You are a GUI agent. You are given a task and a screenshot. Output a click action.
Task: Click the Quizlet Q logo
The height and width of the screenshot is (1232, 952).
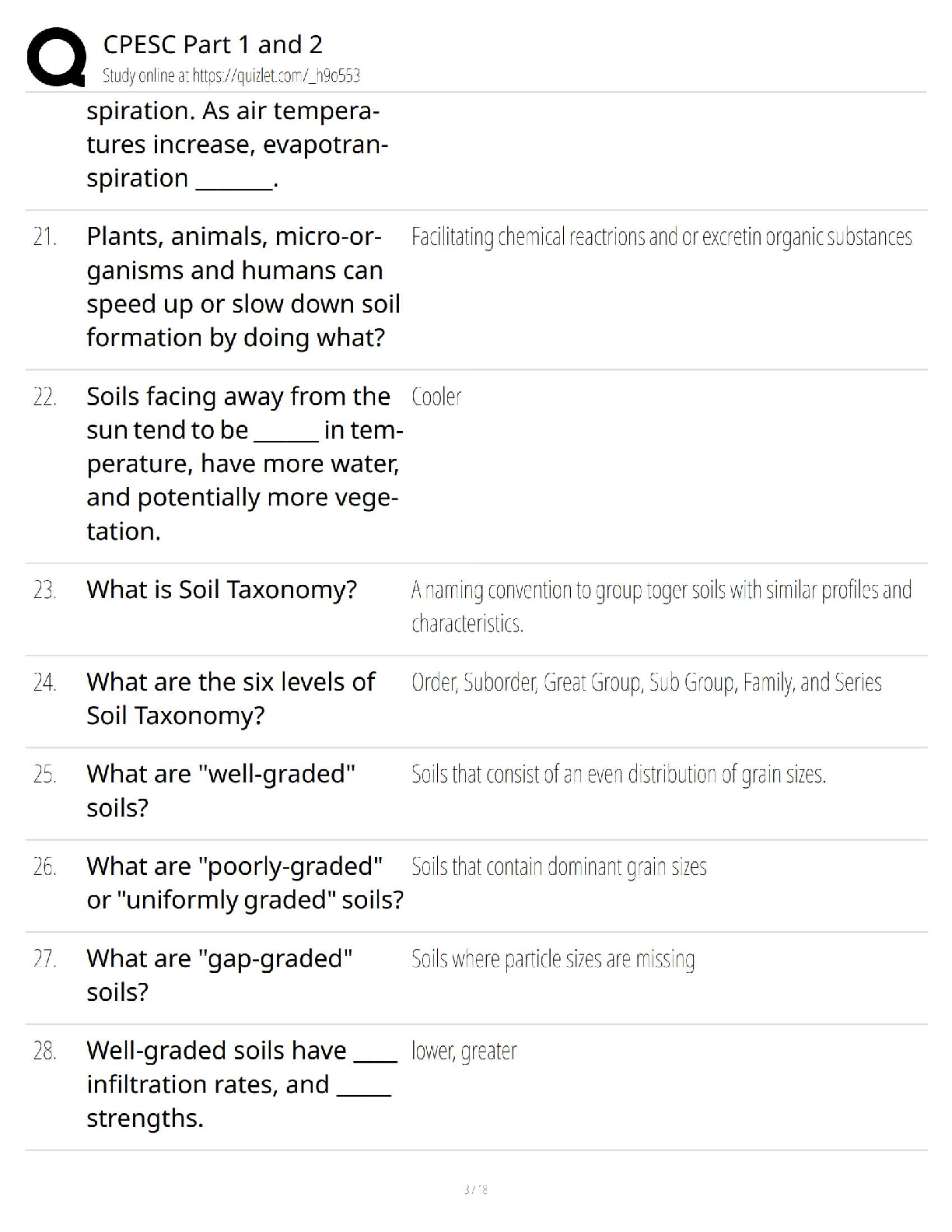click(x=56, y=56)
